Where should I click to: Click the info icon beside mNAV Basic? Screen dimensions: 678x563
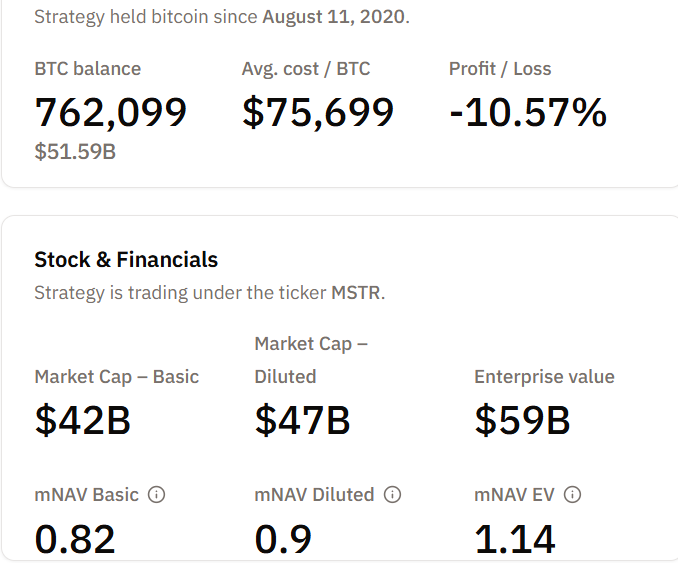[157, 494]
